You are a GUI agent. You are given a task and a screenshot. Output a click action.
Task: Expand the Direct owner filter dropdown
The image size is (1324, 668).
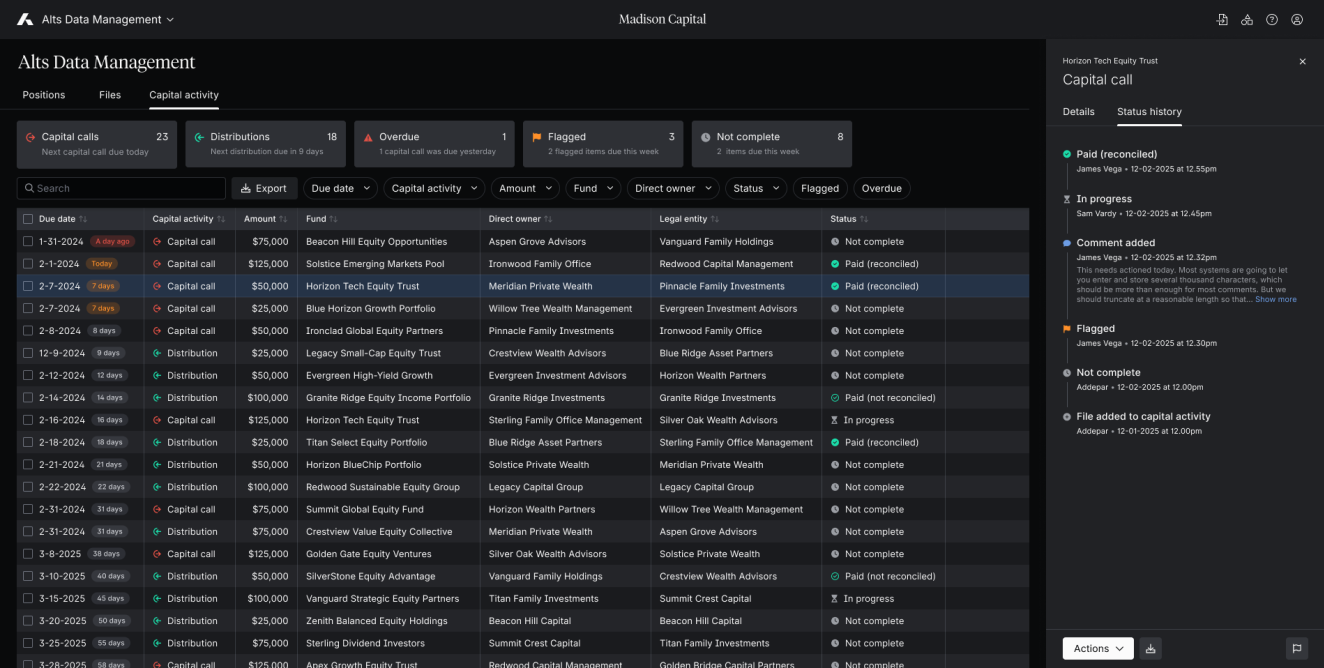click(672, 188)
